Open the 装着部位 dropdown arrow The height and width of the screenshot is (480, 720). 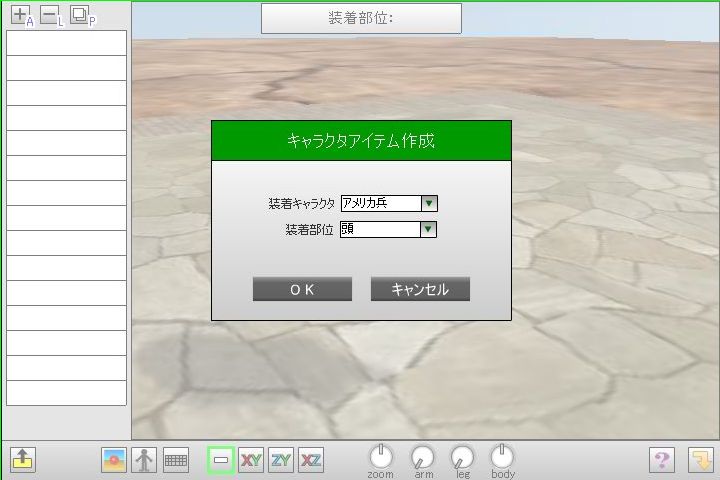428,229
